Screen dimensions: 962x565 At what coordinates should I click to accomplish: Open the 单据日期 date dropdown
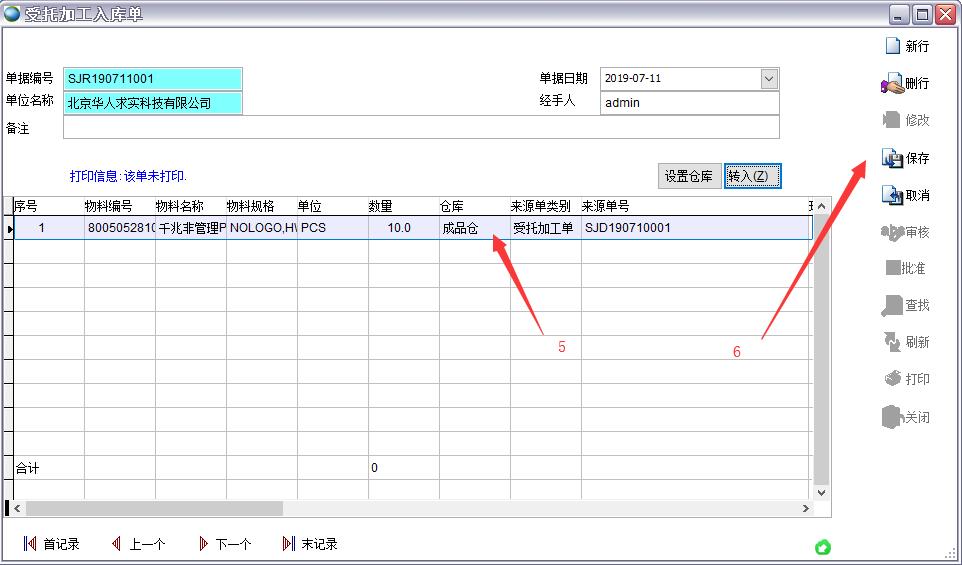pyautogui.click(x=768, y=78)
